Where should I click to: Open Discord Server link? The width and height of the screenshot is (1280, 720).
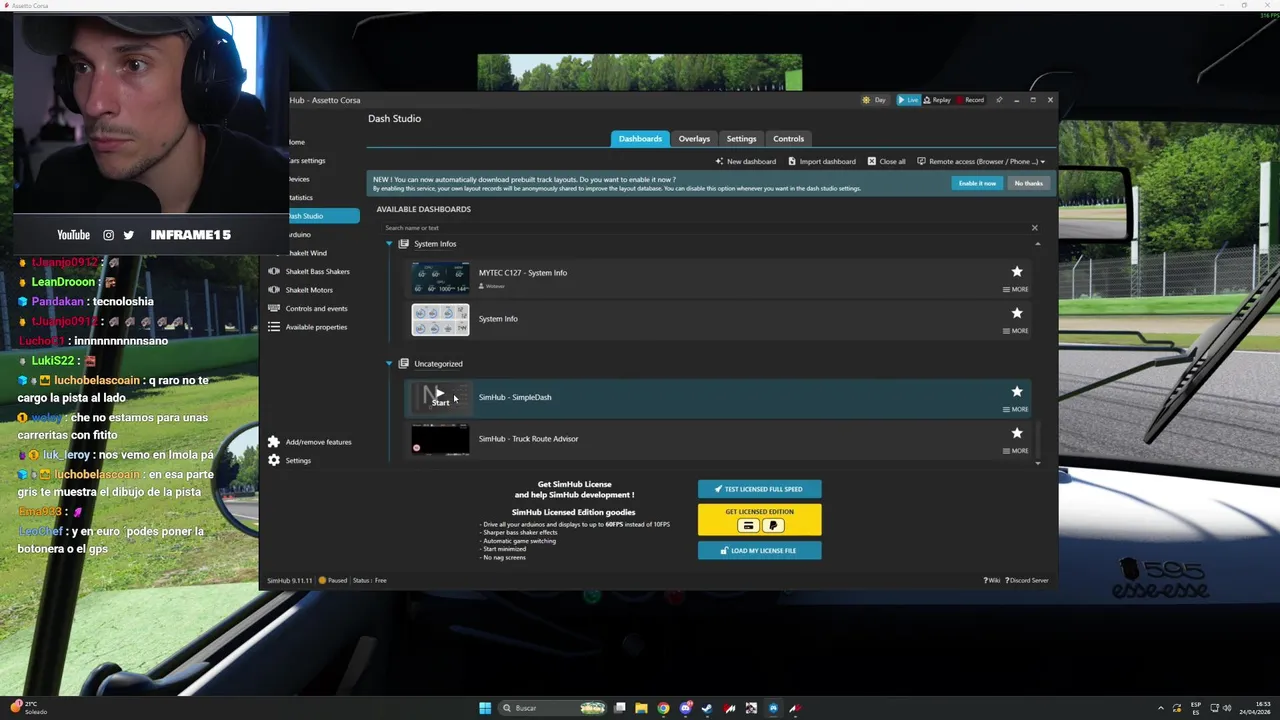click(x=1027, y=580)
